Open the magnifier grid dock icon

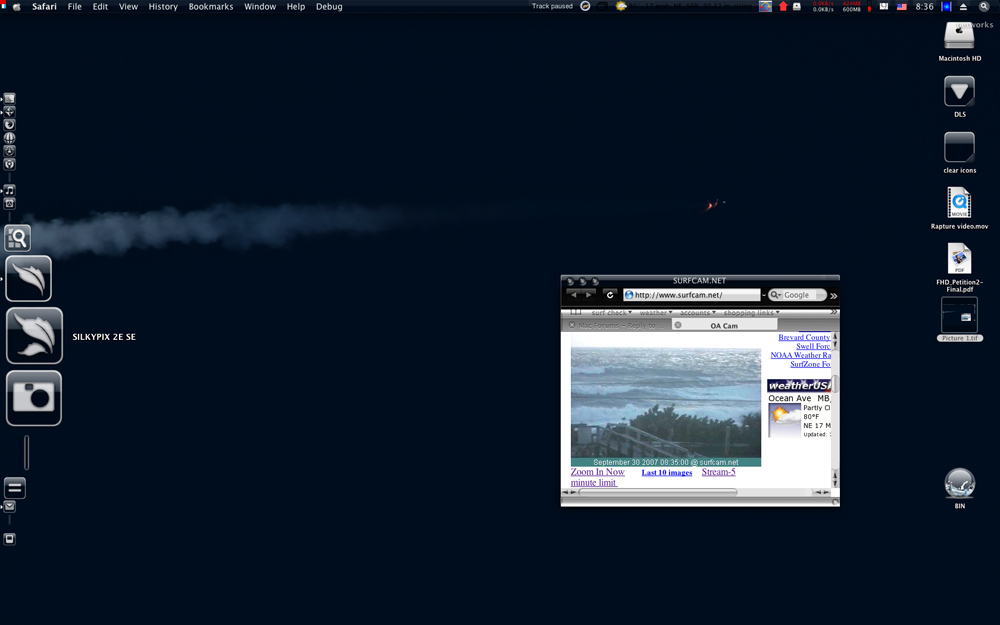pos(18,238)
